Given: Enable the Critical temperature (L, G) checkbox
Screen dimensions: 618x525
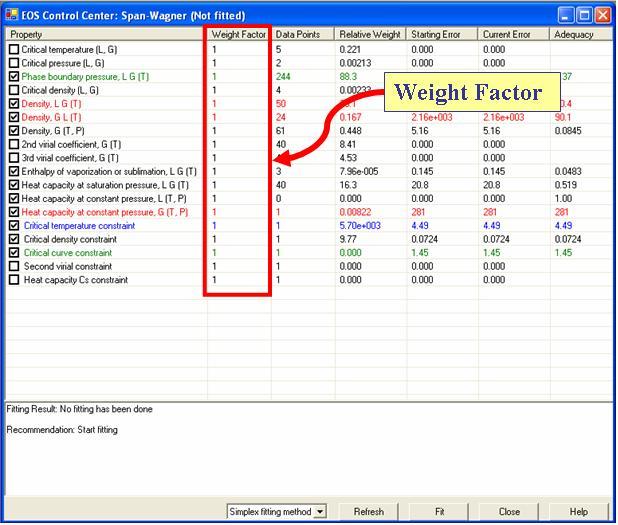Looking at the screenshot, I should [14, 49].
